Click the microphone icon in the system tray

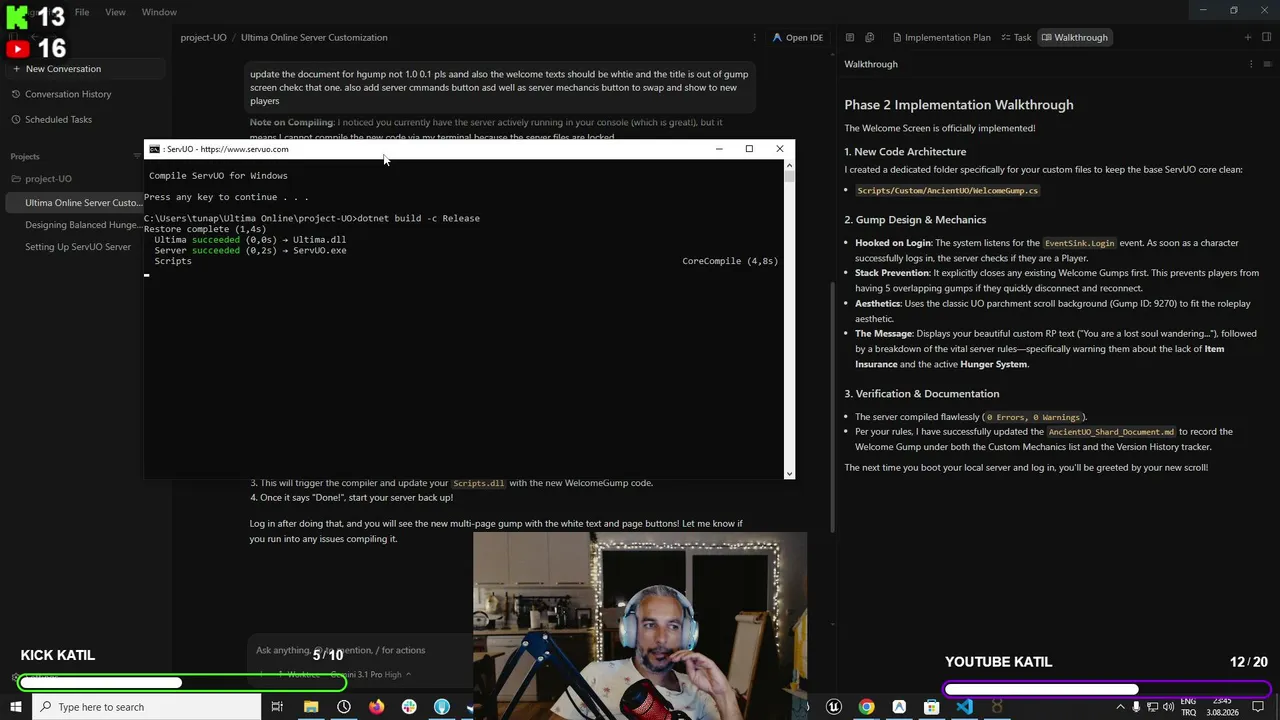1136,707
